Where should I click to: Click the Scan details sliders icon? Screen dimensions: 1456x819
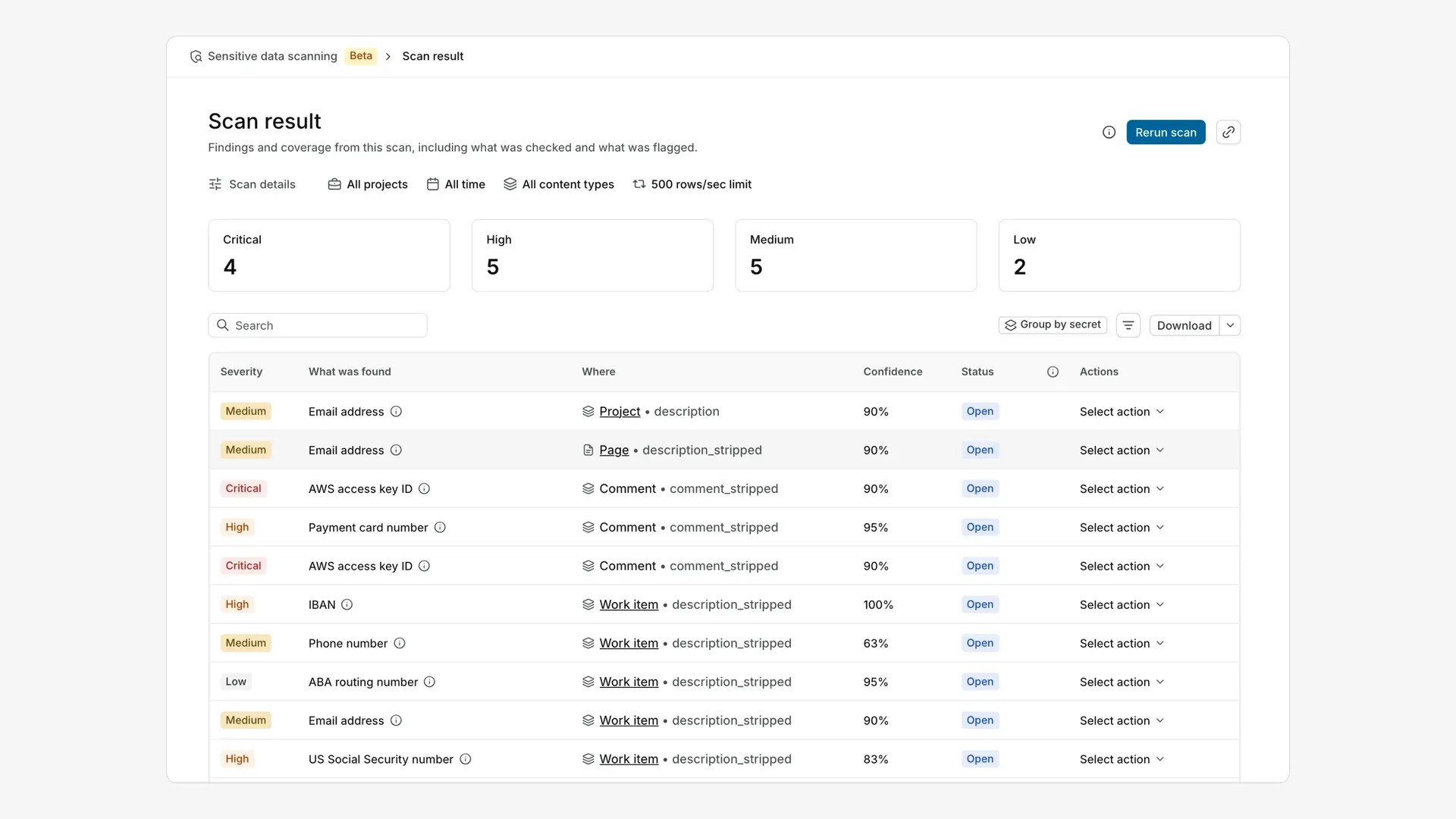(x=215, y=184)
